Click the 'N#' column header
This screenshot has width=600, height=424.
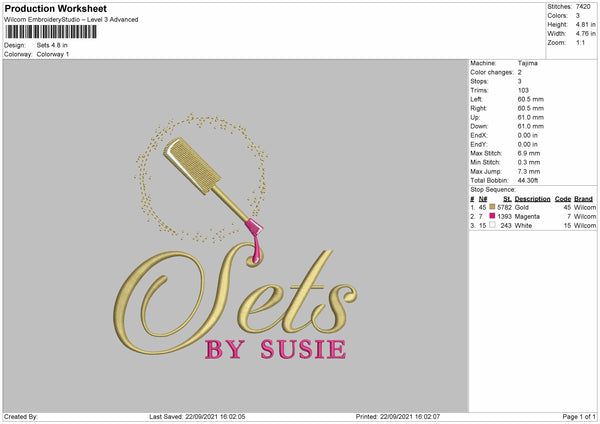483,199
